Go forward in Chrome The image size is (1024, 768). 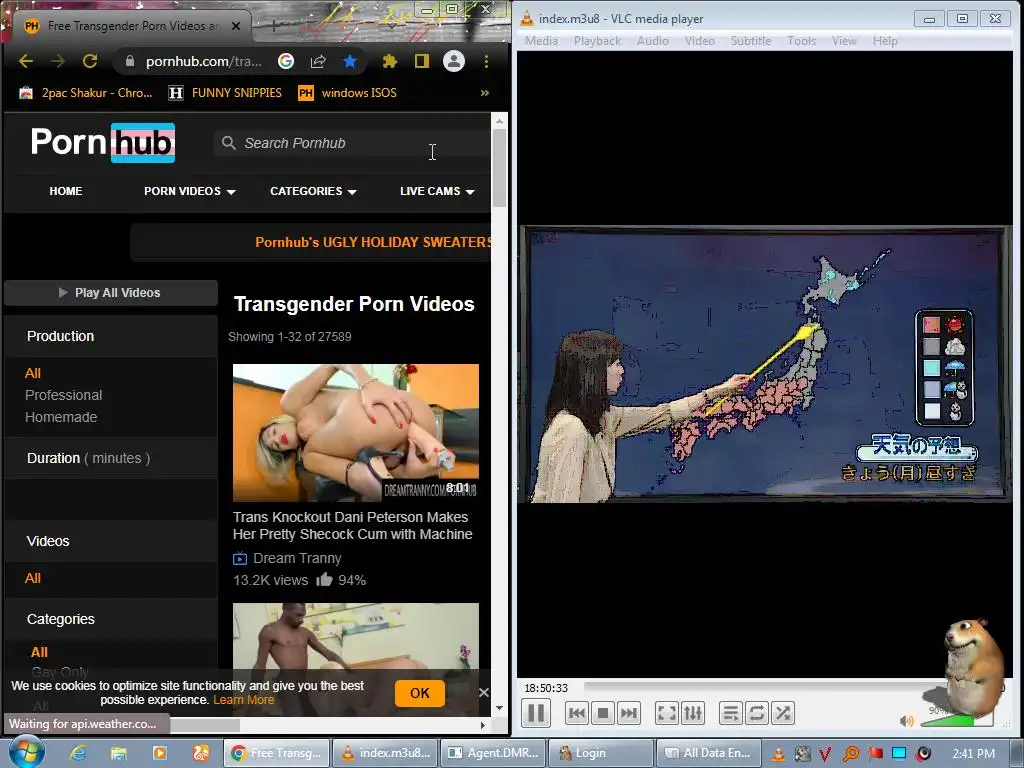pos(57,61)
